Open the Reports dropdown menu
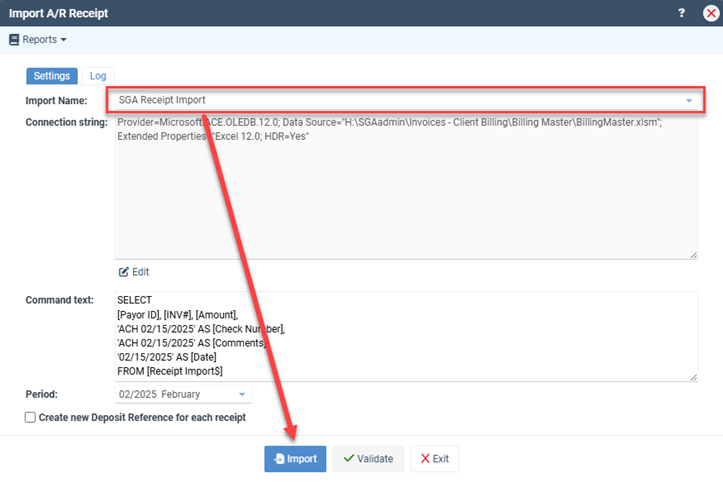The image size is (723, 483). [x=38, y=40]
